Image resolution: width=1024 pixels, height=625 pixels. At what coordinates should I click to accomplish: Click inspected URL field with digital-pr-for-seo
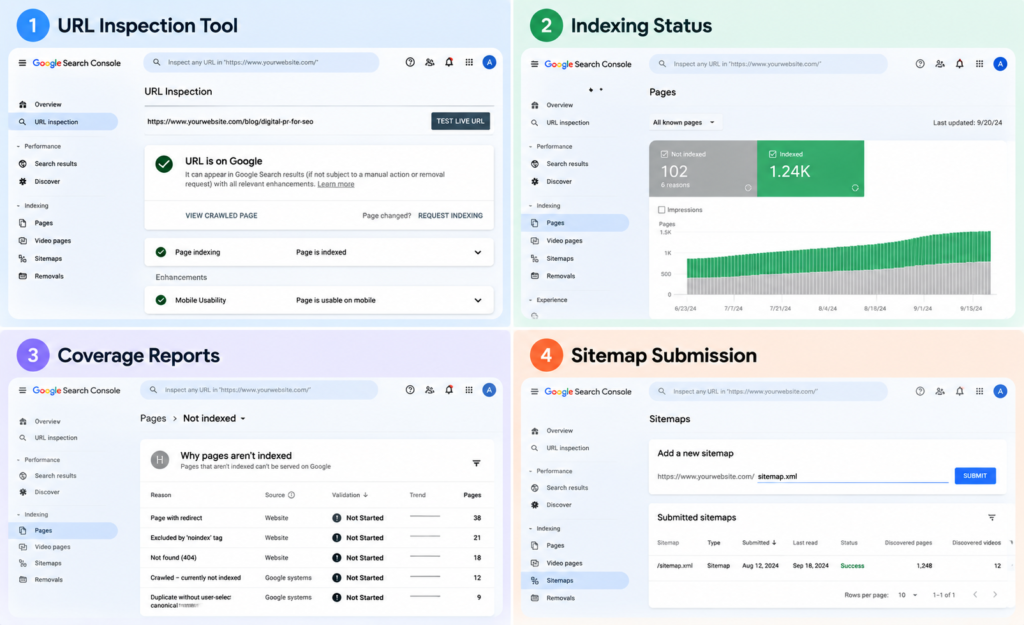(x=286, y=121)
